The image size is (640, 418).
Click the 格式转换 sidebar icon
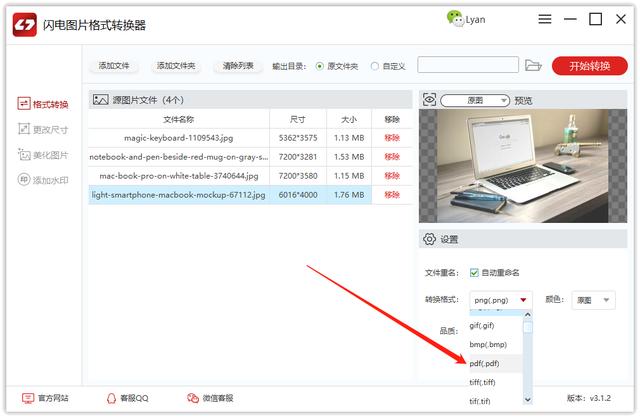[24, 104]
